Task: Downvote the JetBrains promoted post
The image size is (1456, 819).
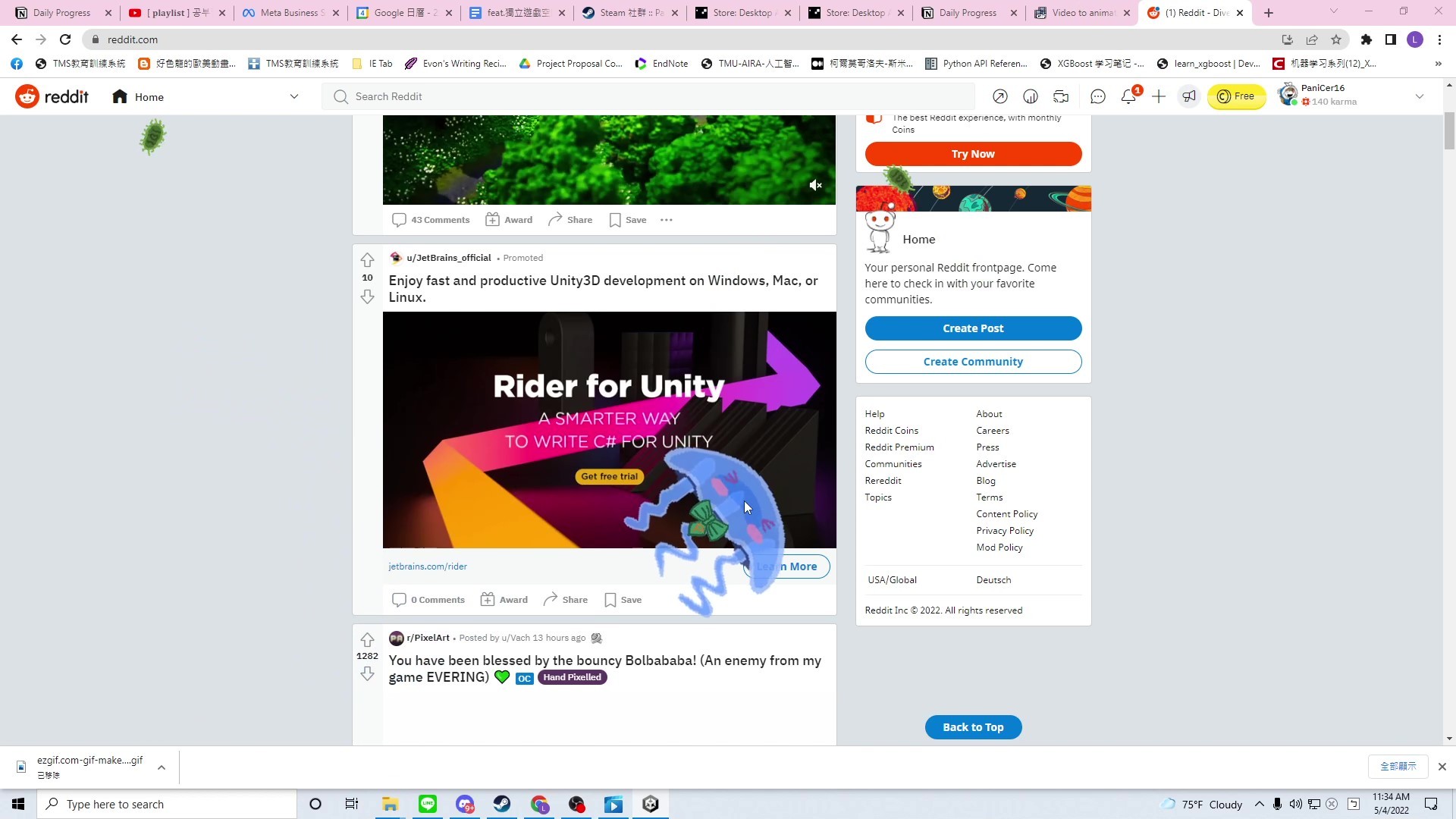Action: (x=367, y=297)
